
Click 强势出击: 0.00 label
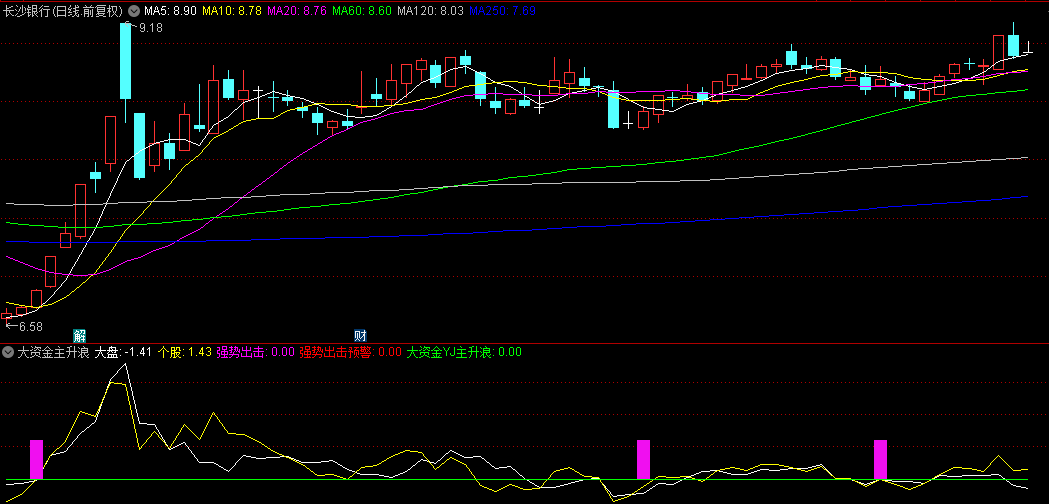pos(256,352)
